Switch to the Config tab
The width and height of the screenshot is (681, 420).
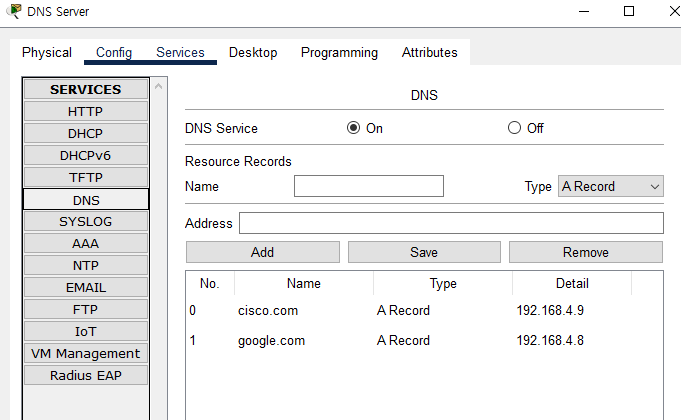pyautogui.click(x=114, y=53)
